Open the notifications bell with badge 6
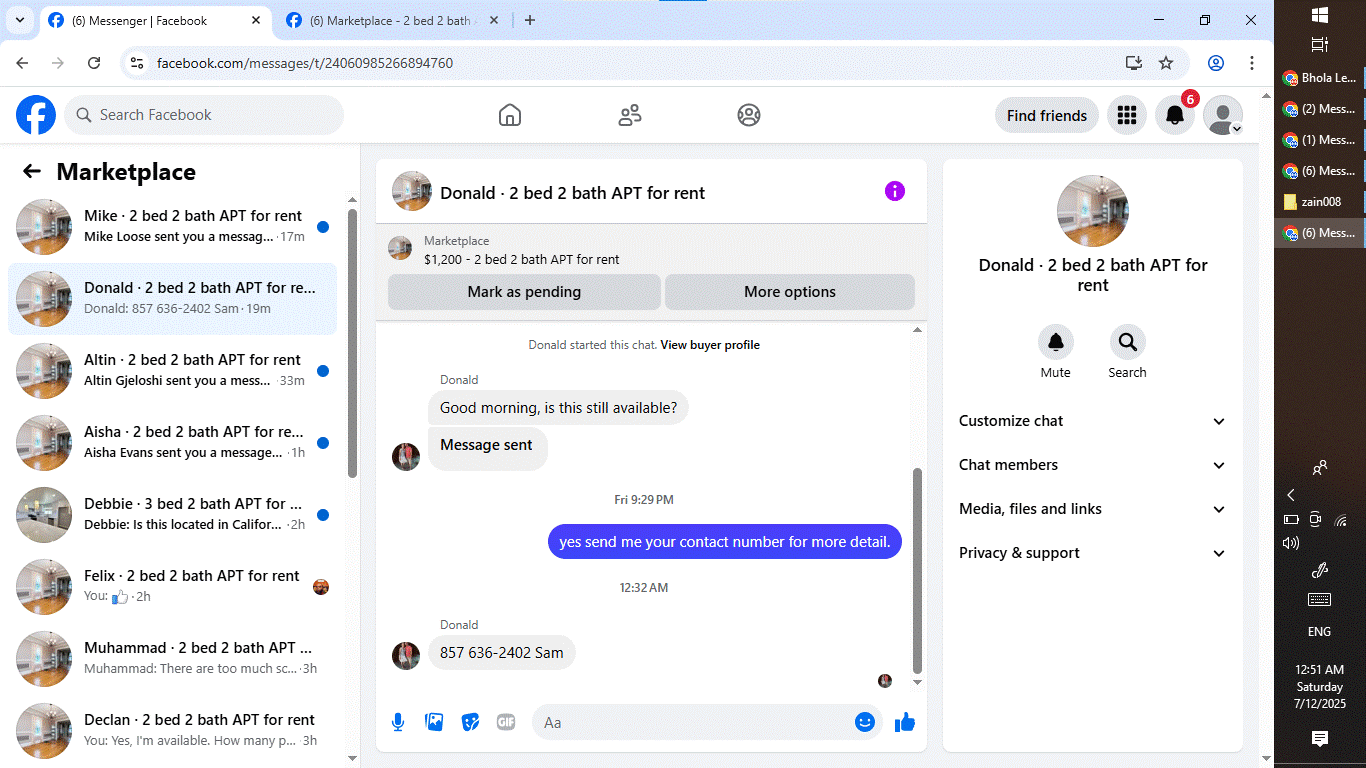 1175,115
